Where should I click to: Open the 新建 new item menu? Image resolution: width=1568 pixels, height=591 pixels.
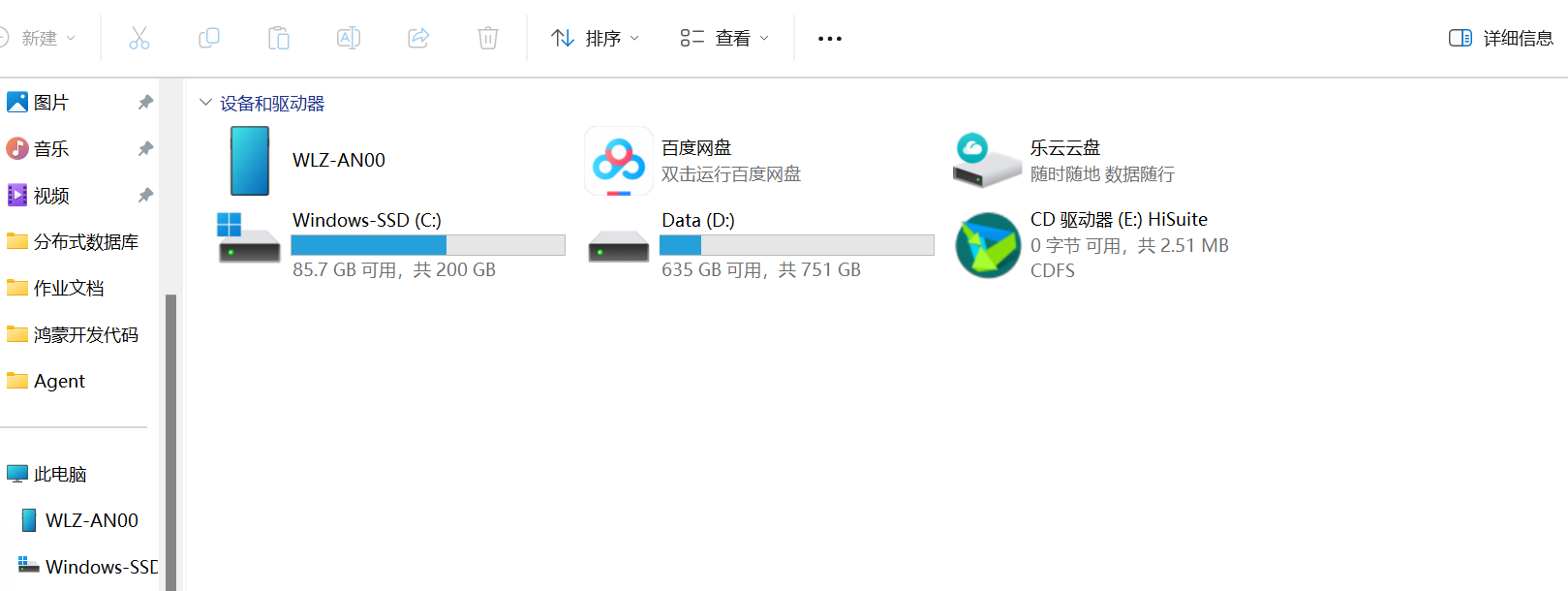(37, 38)
